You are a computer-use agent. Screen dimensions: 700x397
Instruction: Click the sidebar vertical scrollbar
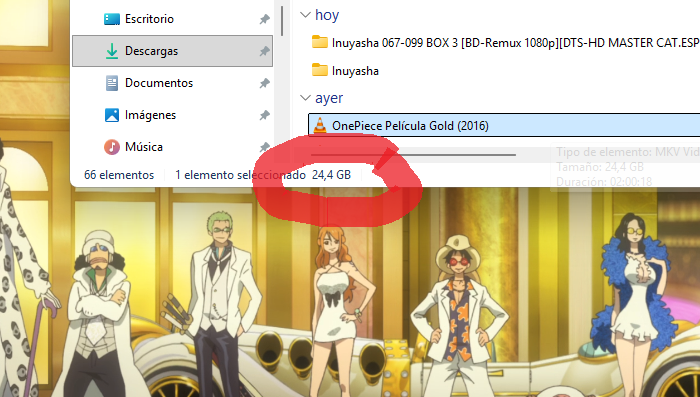[x=282, y=21]
